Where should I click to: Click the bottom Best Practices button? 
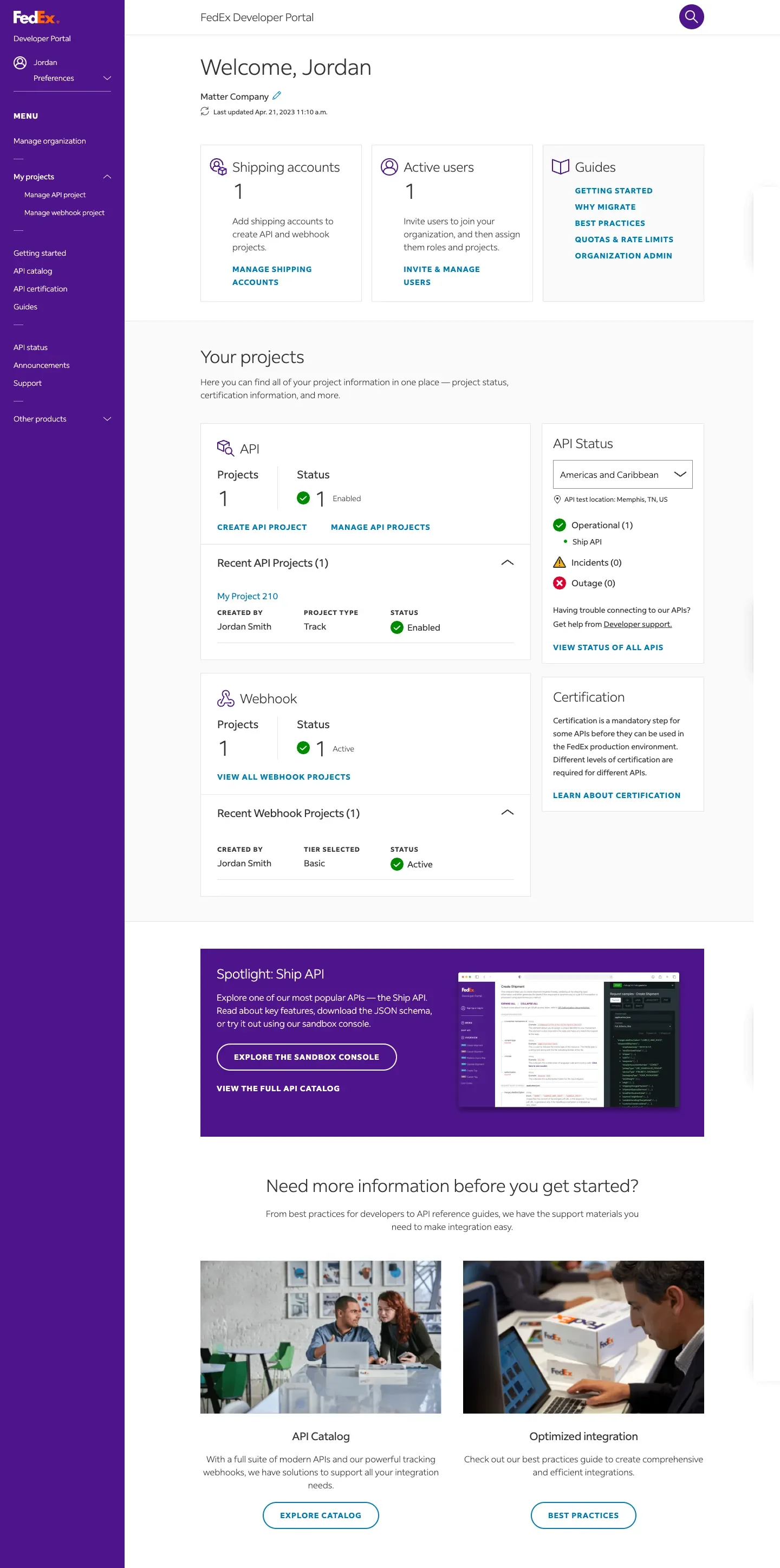583,1515
